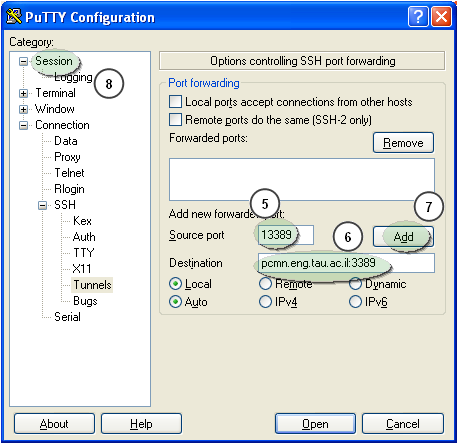Open the Bugs settings page

click(85, 301)
